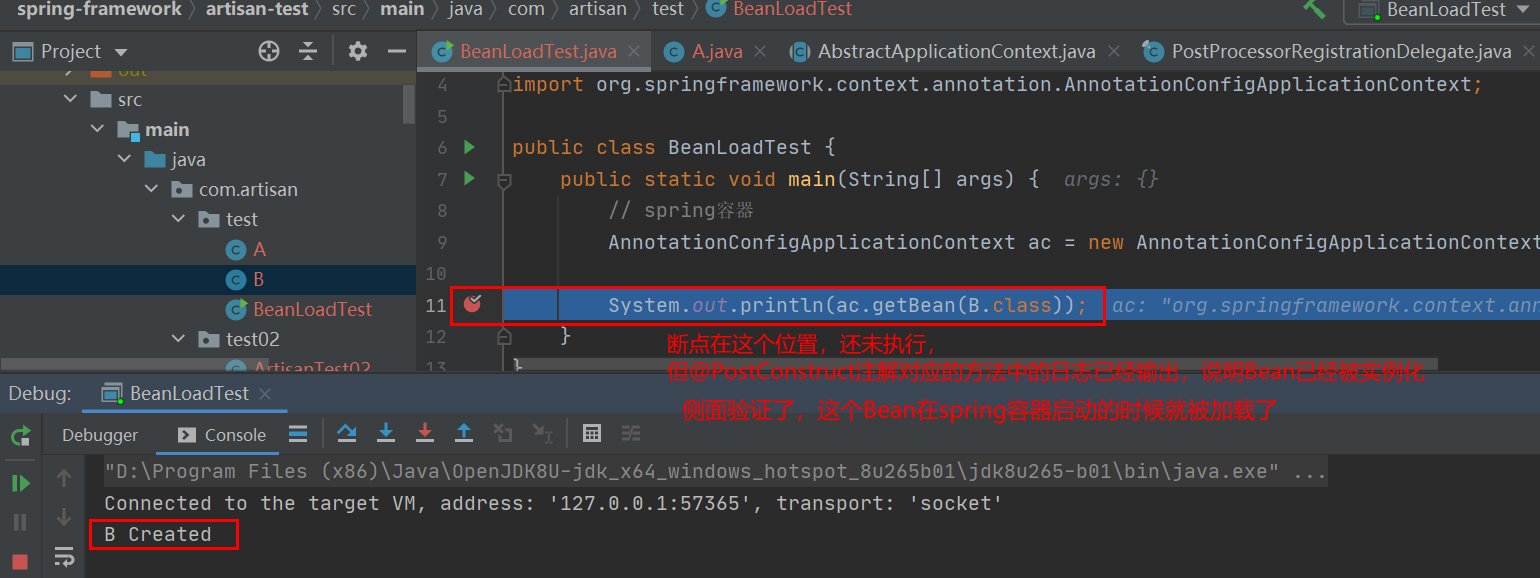
Task: Close the BeanLoadTest.java editor tab
Action: coord(636,51)
